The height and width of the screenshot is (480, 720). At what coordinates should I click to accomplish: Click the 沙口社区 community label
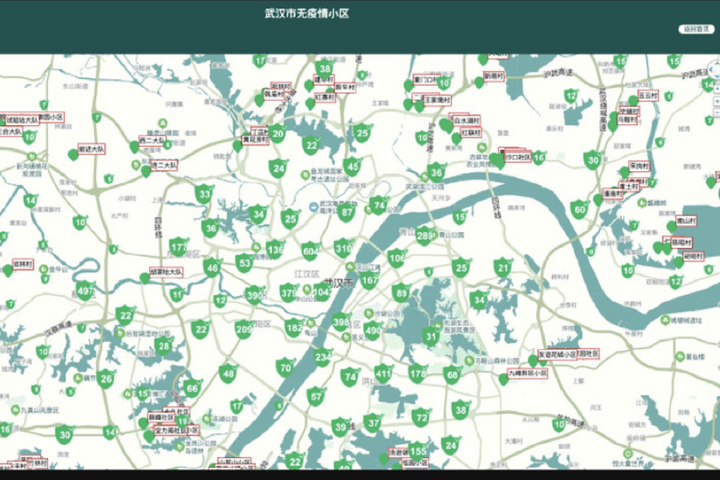[517, 157]
